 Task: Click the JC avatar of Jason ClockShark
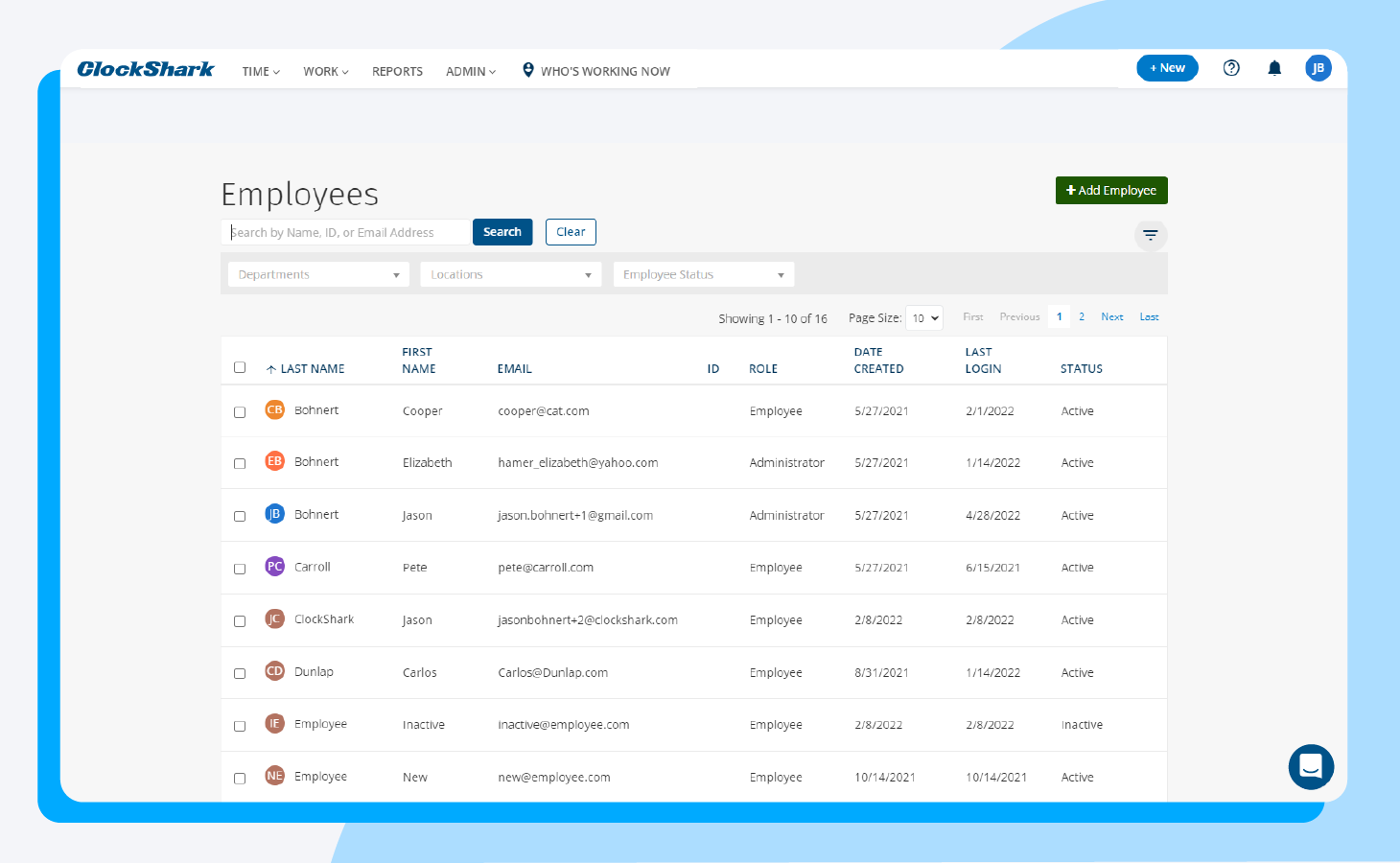(x=274, y=618)
